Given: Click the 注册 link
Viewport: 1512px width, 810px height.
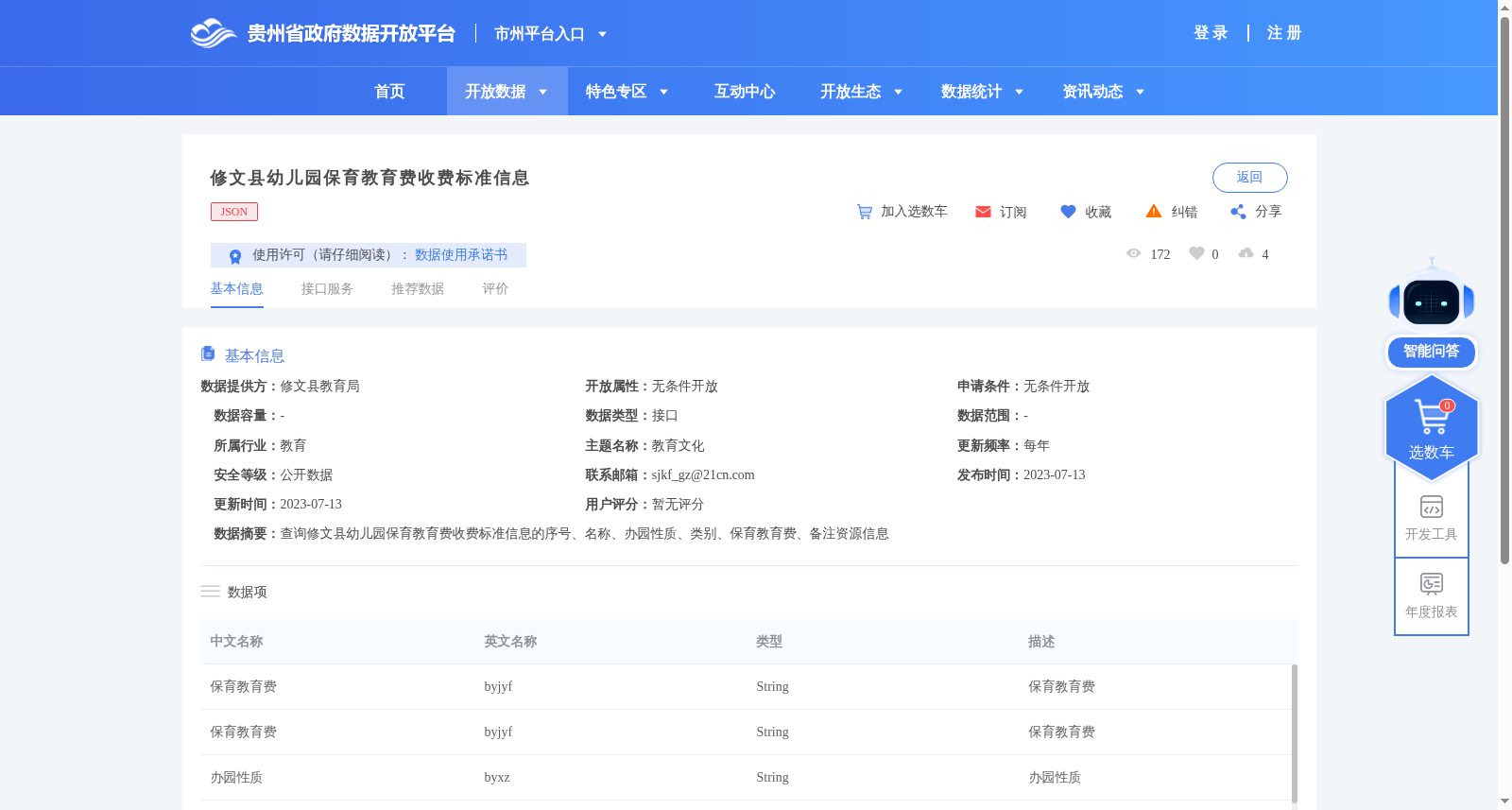Looking at the screenshot, I should [x=1284, y=33].
